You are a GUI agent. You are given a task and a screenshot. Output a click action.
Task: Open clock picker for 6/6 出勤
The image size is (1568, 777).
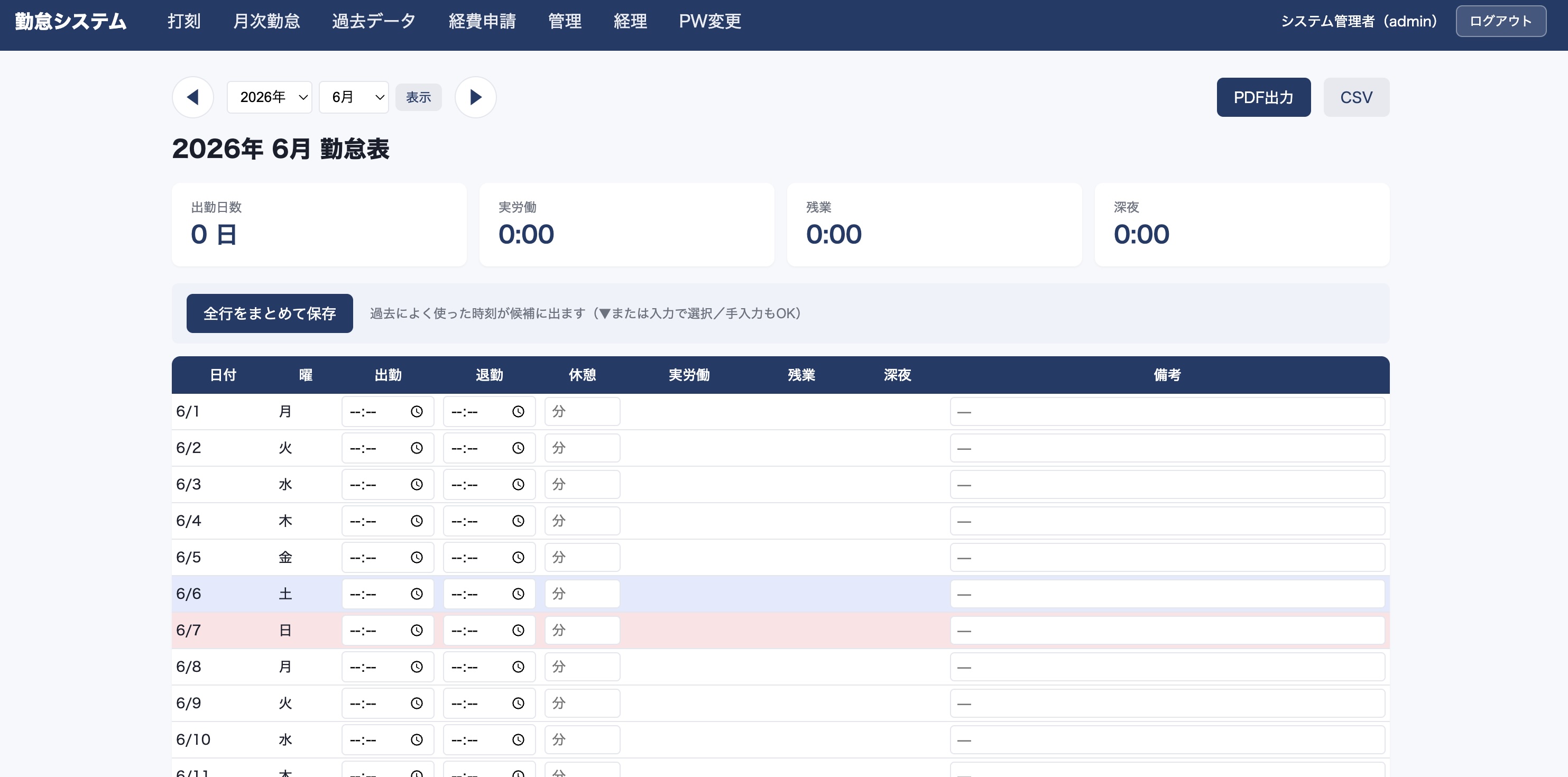coord(417,595)
